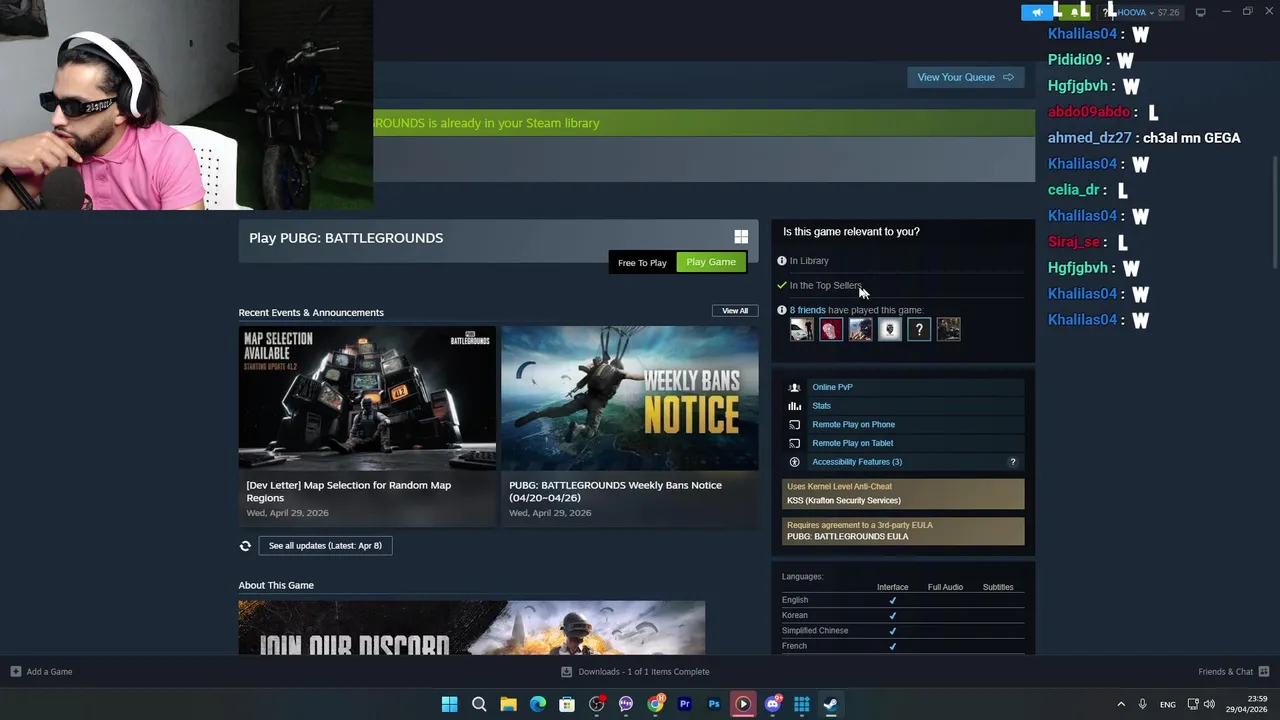Click the Steam announcements megaphone icon
The height and width of the screenshot is (720, 1280).
1037,12
